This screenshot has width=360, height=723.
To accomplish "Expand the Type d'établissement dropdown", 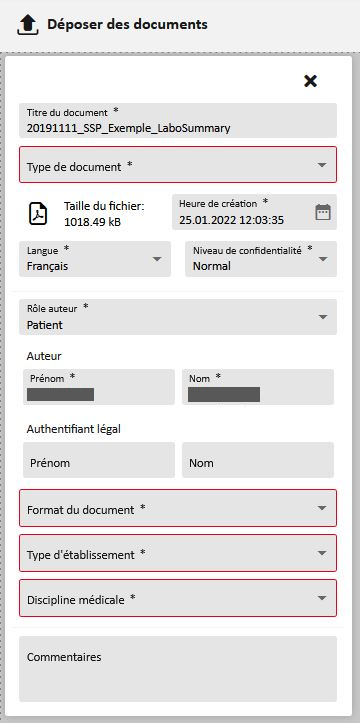I will 178,553.
